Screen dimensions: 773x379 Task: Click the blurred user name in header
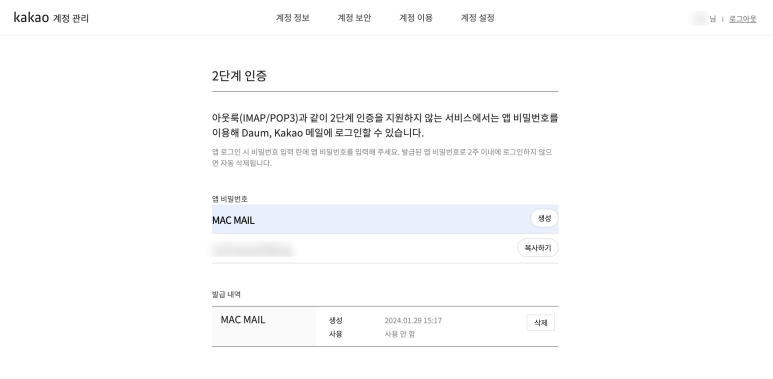coord(701,19)
